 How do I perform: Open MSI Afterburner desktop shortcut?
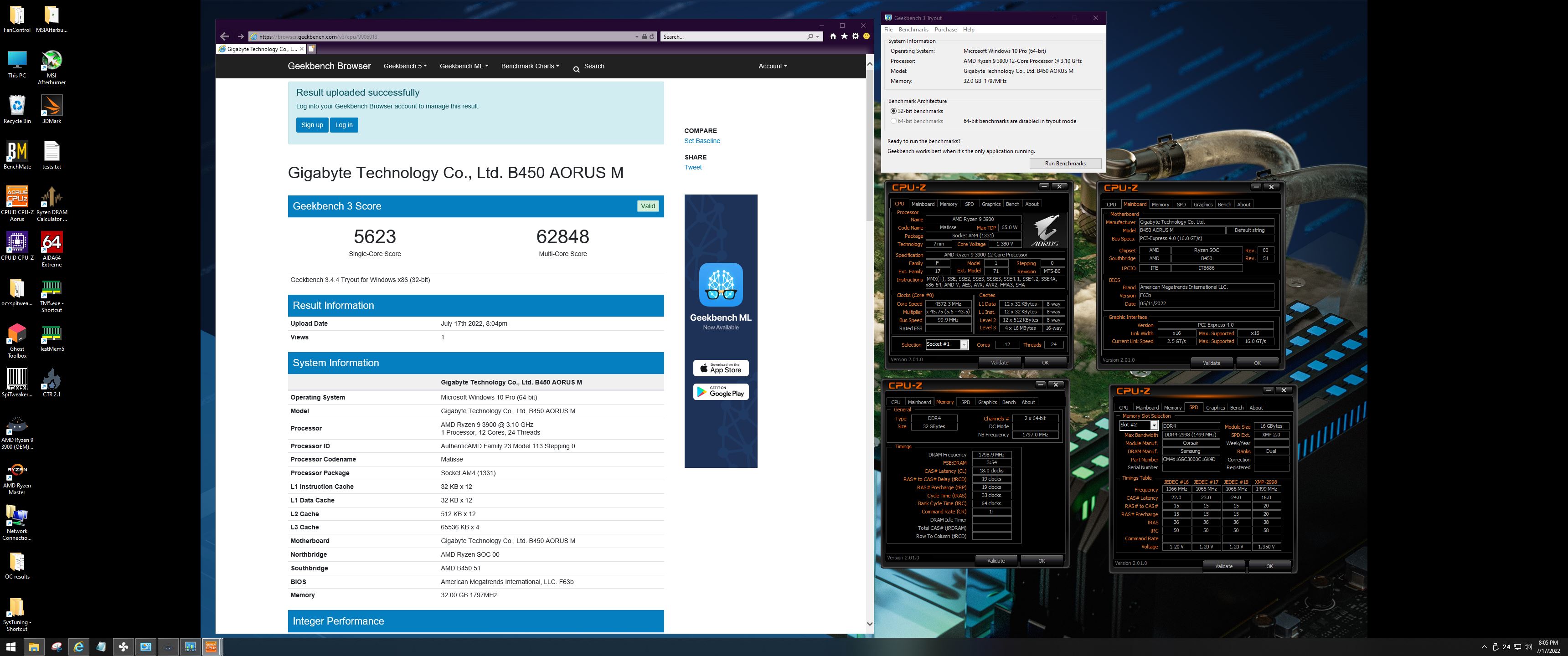click(x=52, y=67)
